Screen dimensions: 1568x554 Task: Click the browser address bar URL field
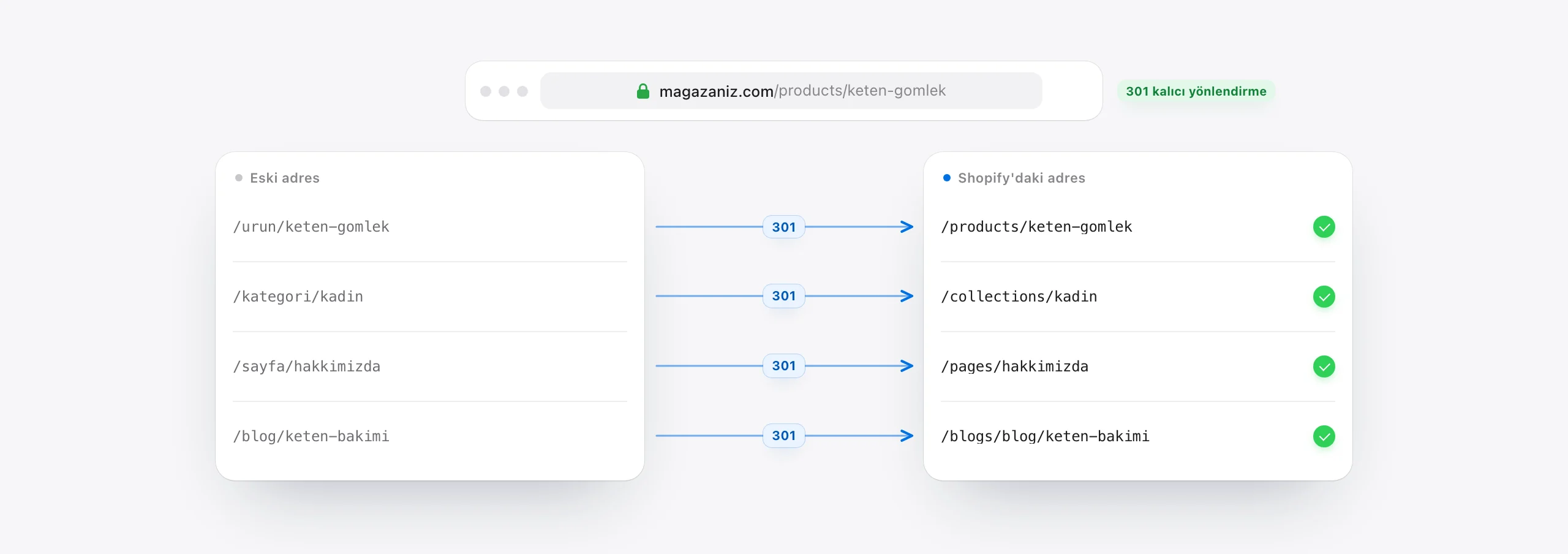point(791,91)
